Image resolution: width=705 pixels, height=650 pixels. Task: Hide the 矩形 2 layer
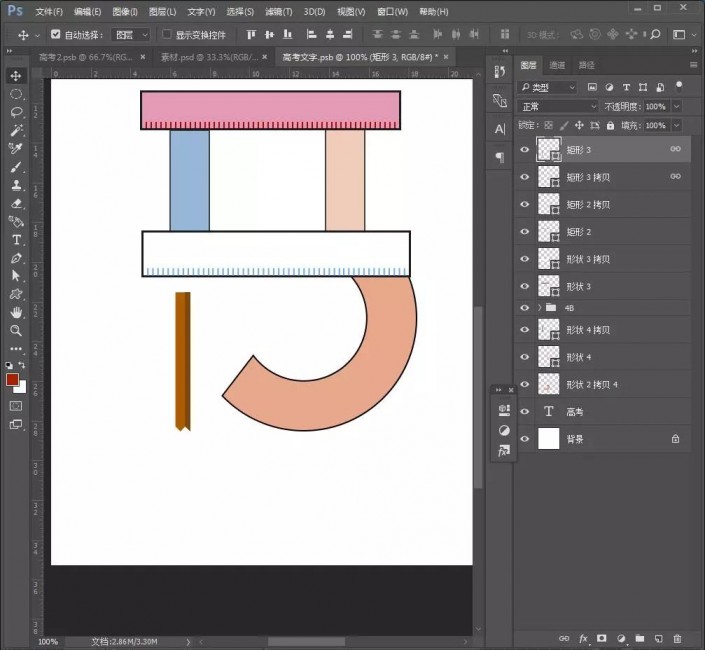[525, 232]
